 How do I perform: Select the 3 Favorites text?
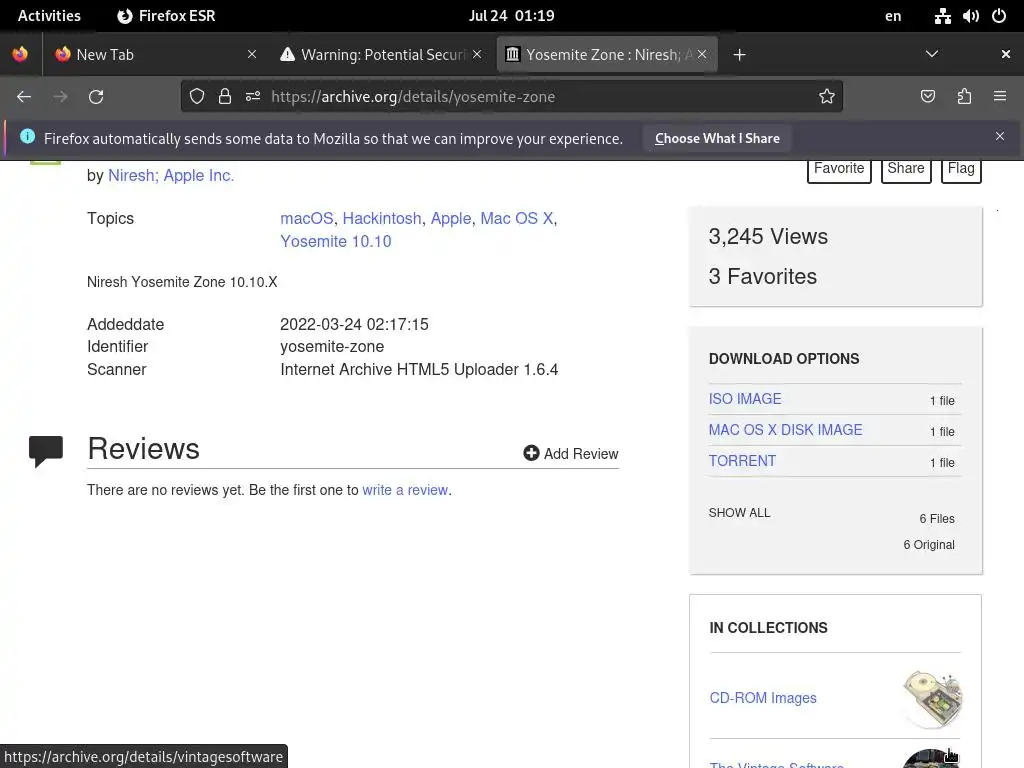pos(763,276)
